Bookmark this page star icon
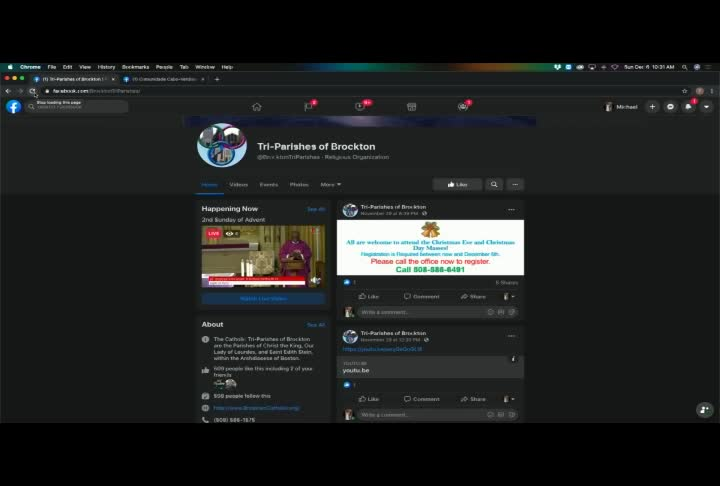Image resolution: width=720 pixels, height=486 pixels. click(x=685, y=91)
